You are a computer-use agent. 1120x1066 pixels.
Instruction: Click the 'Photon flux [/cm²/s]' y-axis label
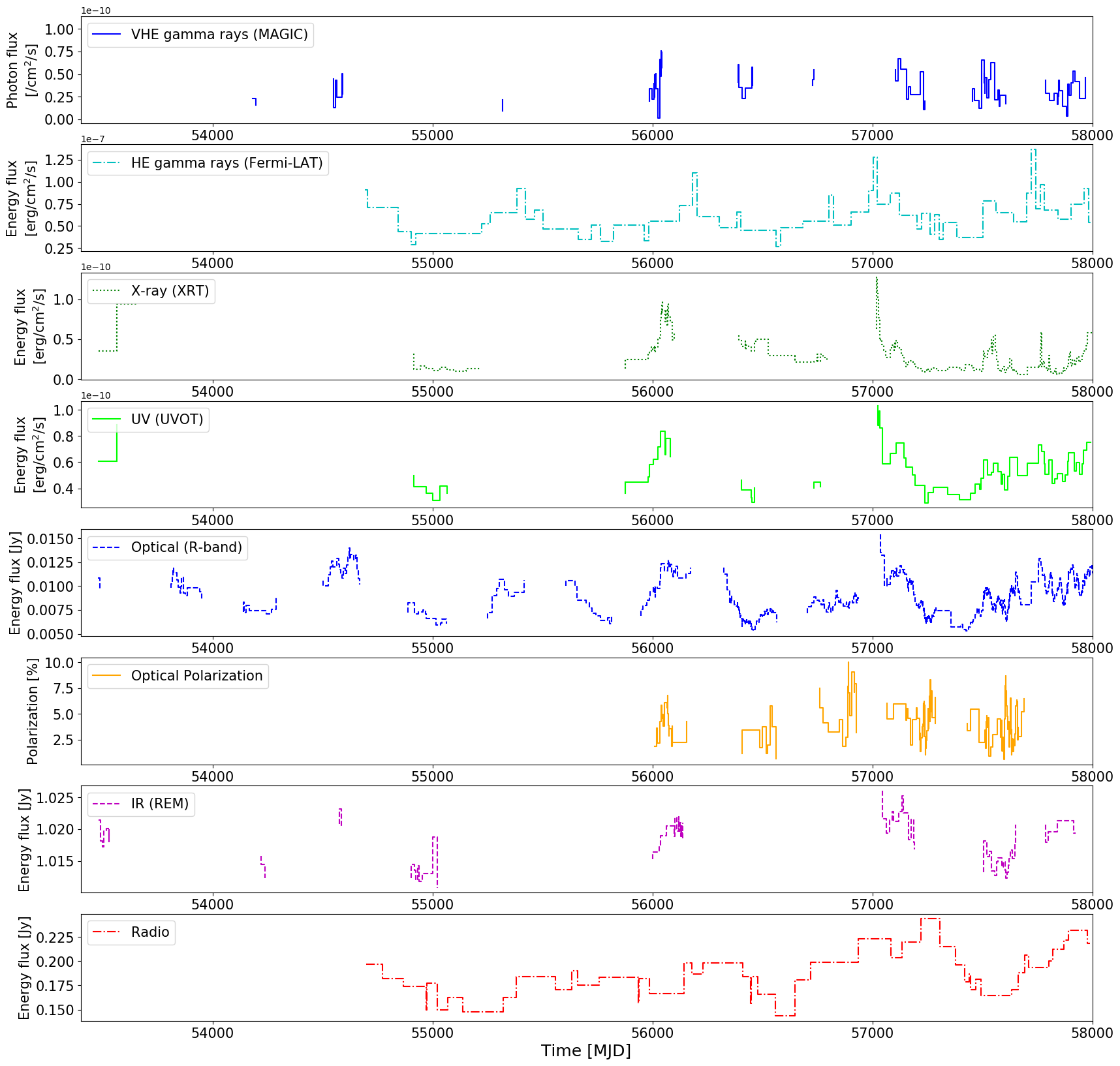22,70
